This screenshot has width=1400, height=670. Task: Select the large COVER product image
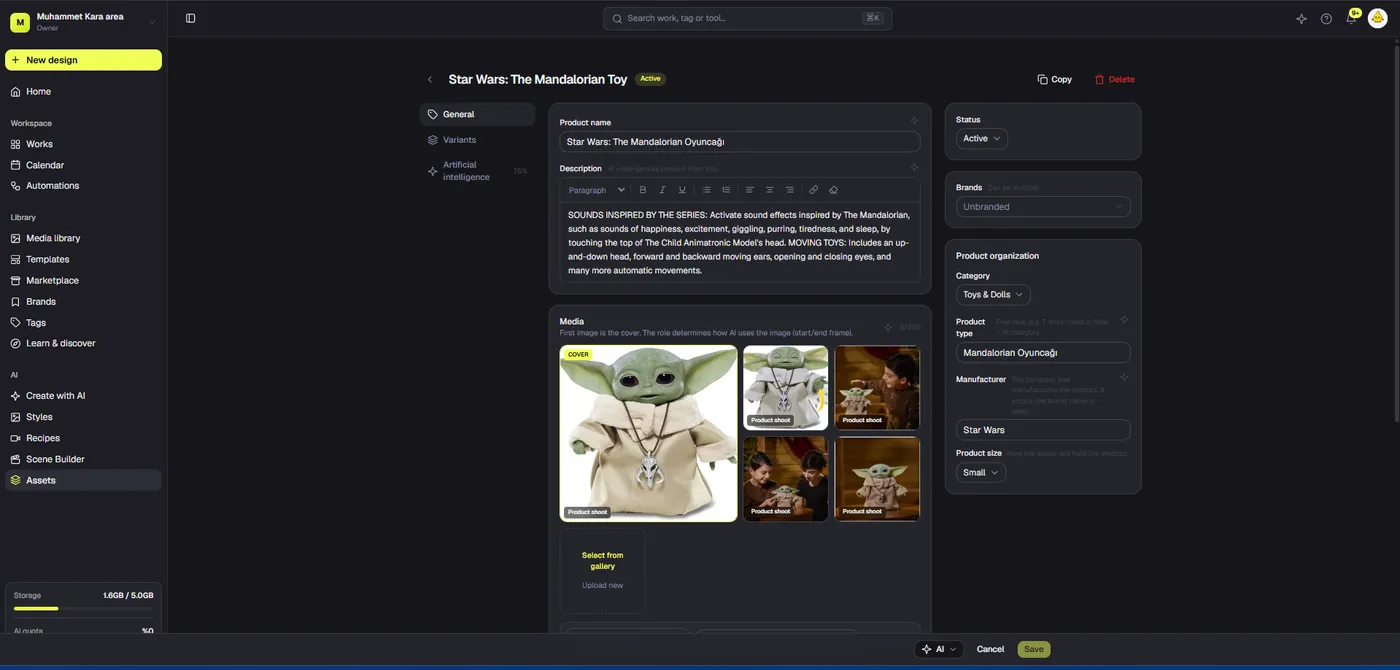pyautogui.click(x=648, y=433)
